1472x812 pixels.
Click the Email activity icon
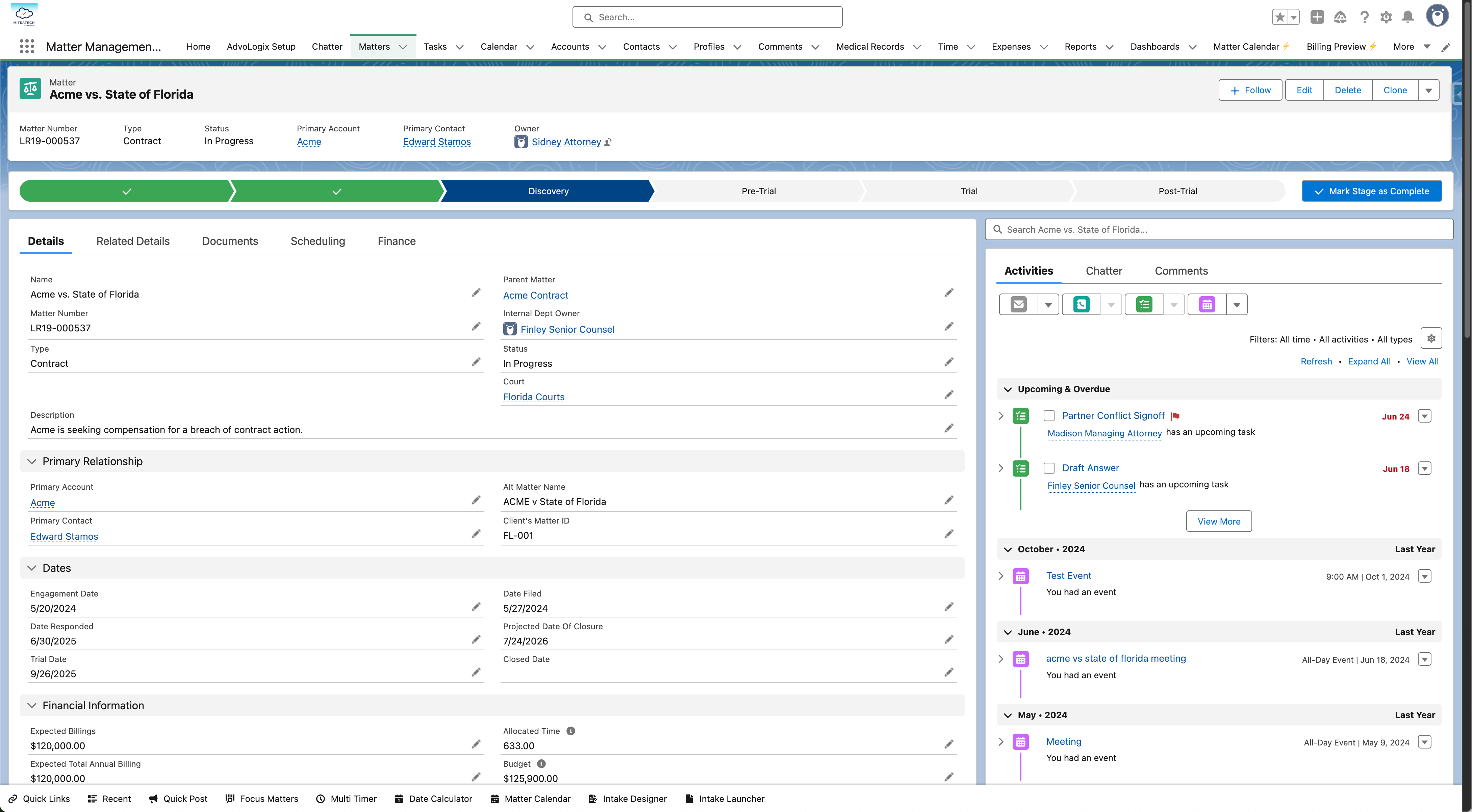point(1018,305)
